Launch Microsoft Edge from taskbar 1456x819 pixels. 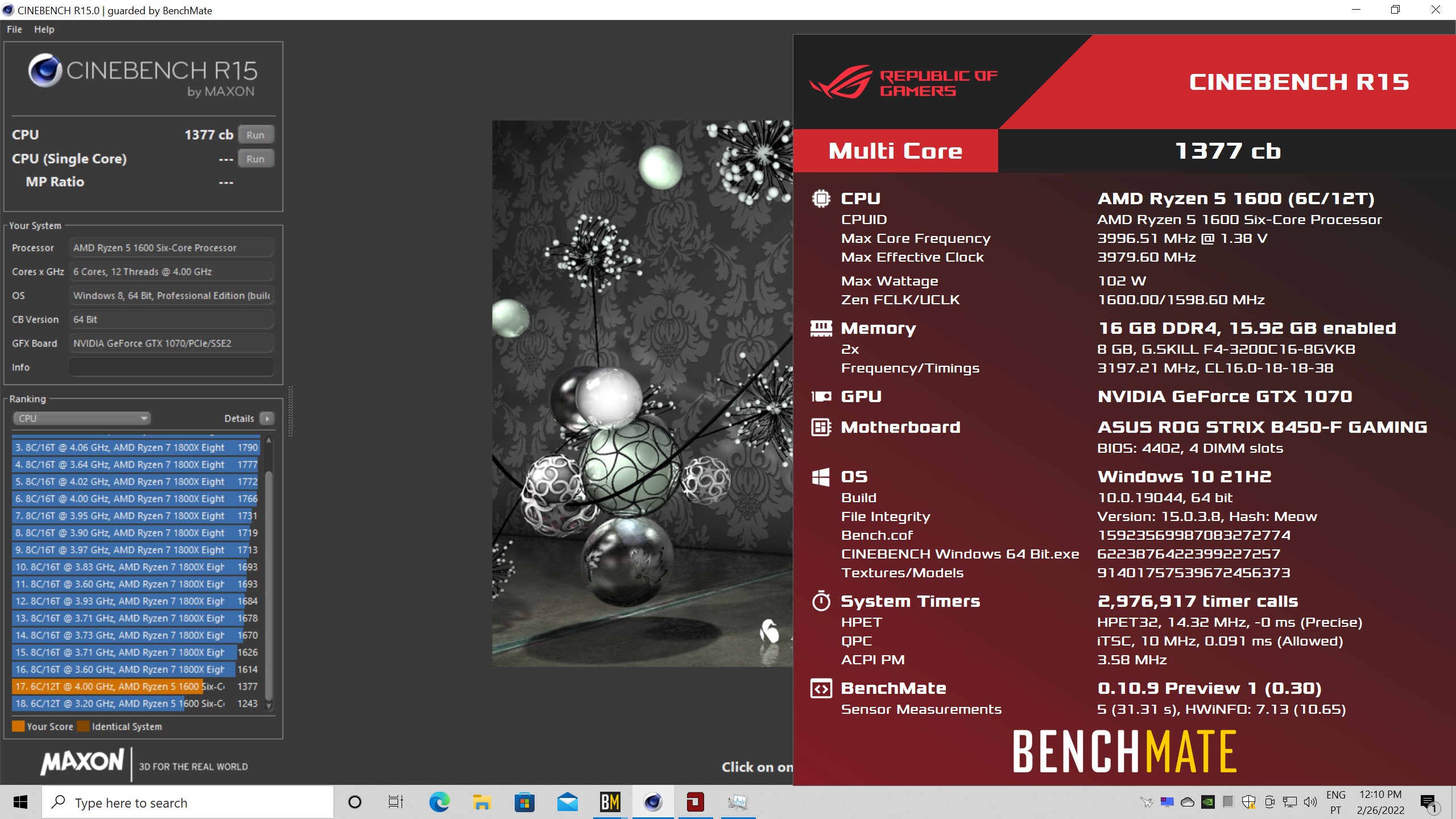pyautogui.click(x=439, y=803)
